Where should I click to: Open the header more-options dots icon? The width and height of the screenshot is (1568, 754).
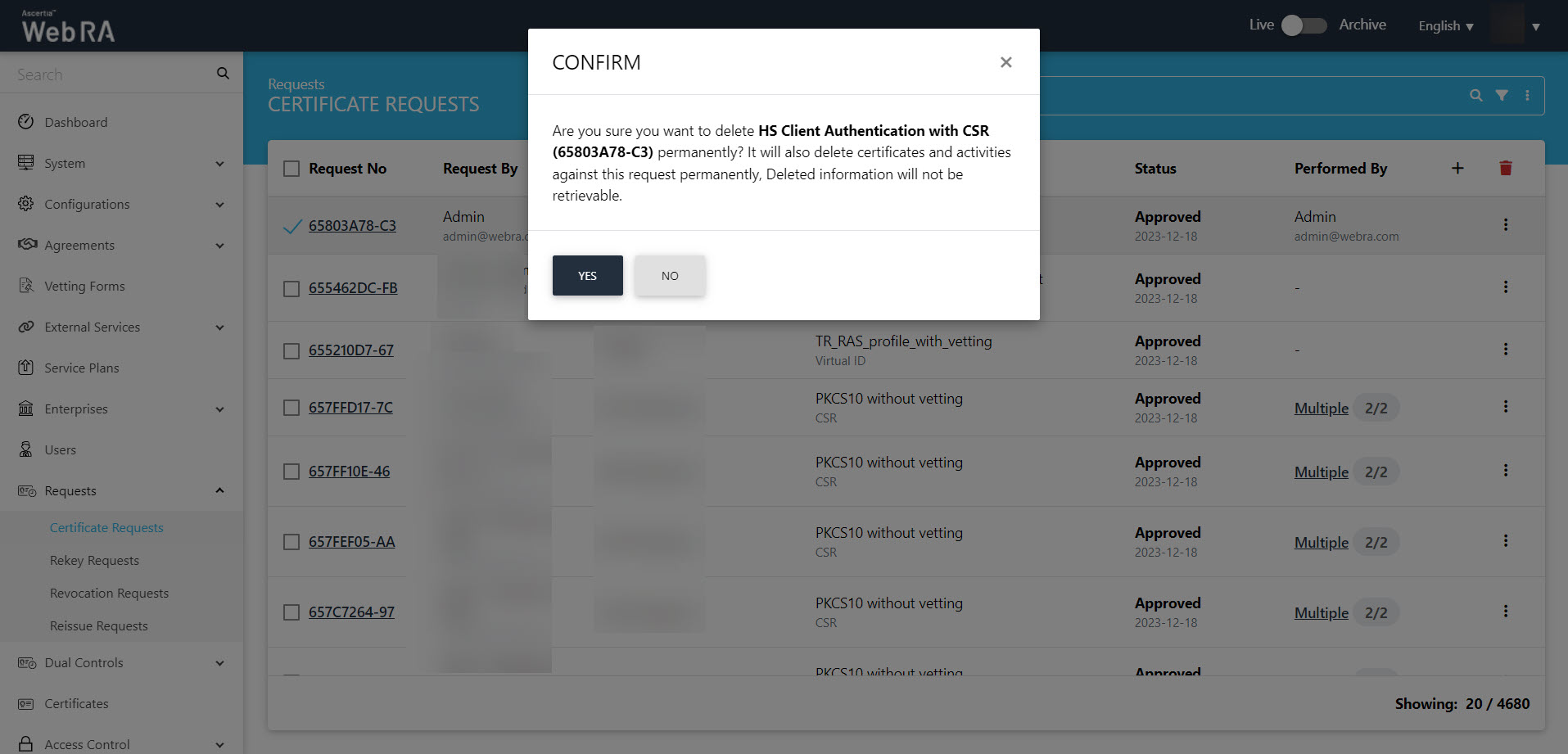pyautogui.click(x=1527, y=95)
